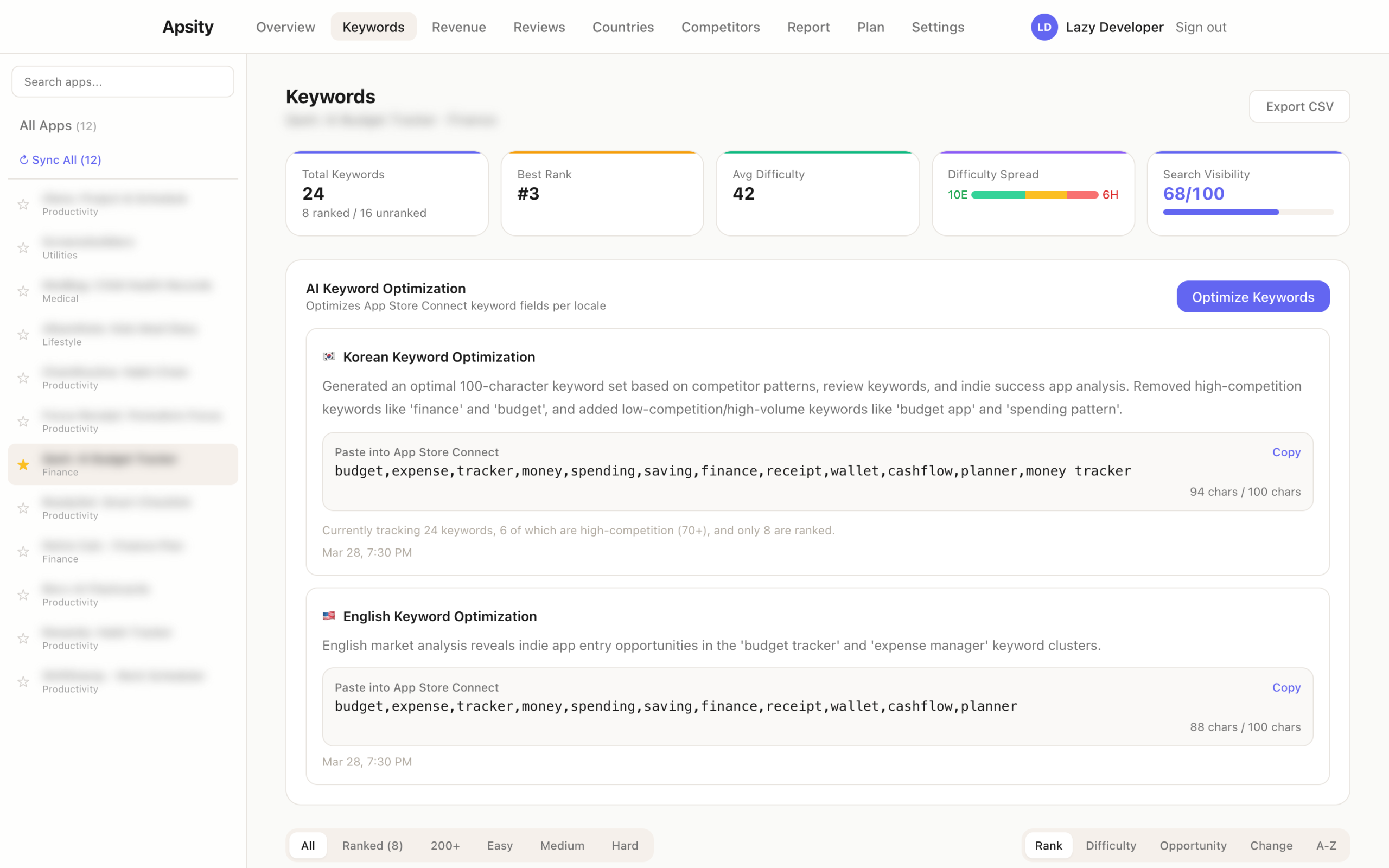Viewport: 1389px width, 868px height.
Task: Click the Korean flag icon
Action: (x=328, y=356)
